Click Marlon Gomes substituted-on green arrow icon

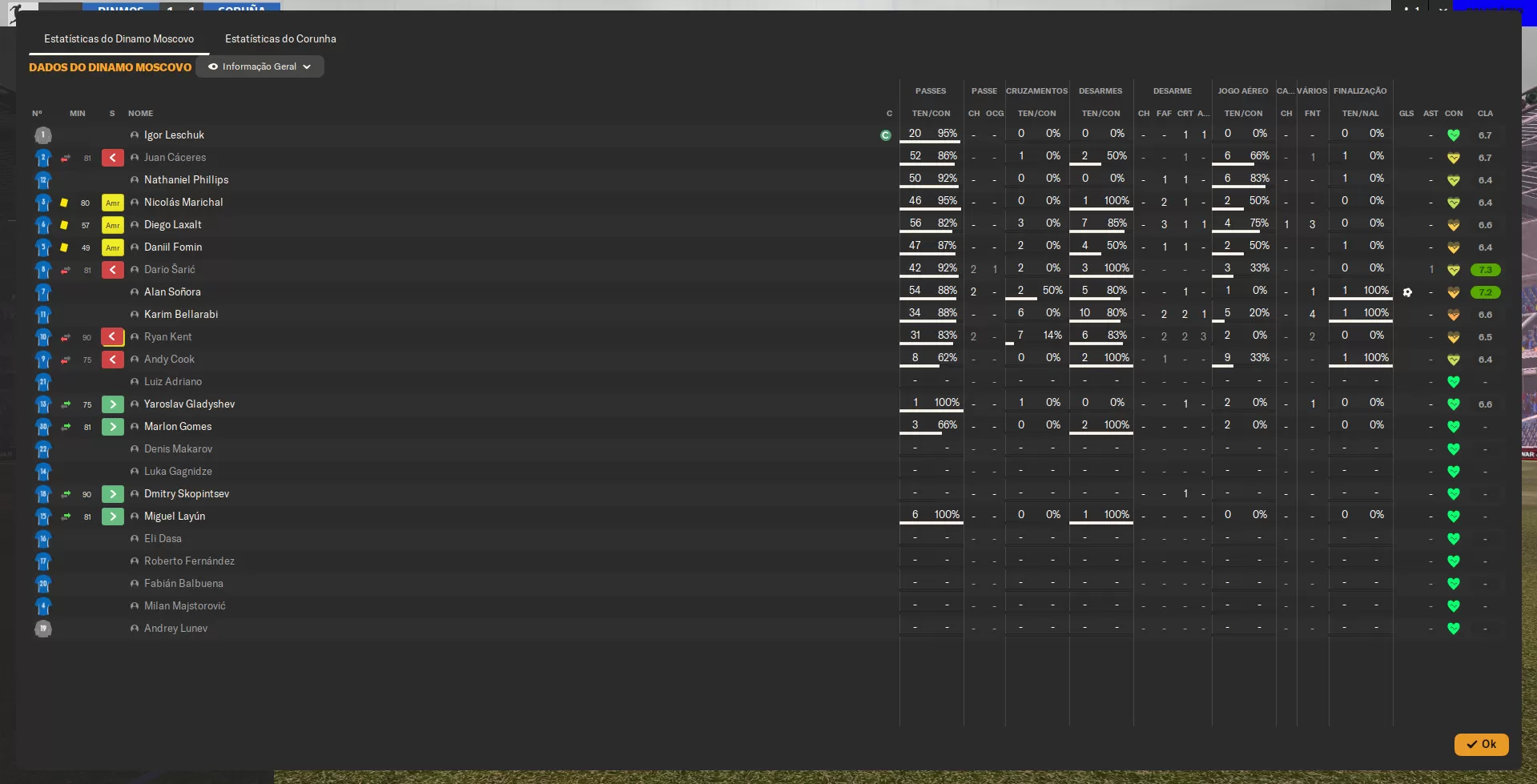coord(113,427)
